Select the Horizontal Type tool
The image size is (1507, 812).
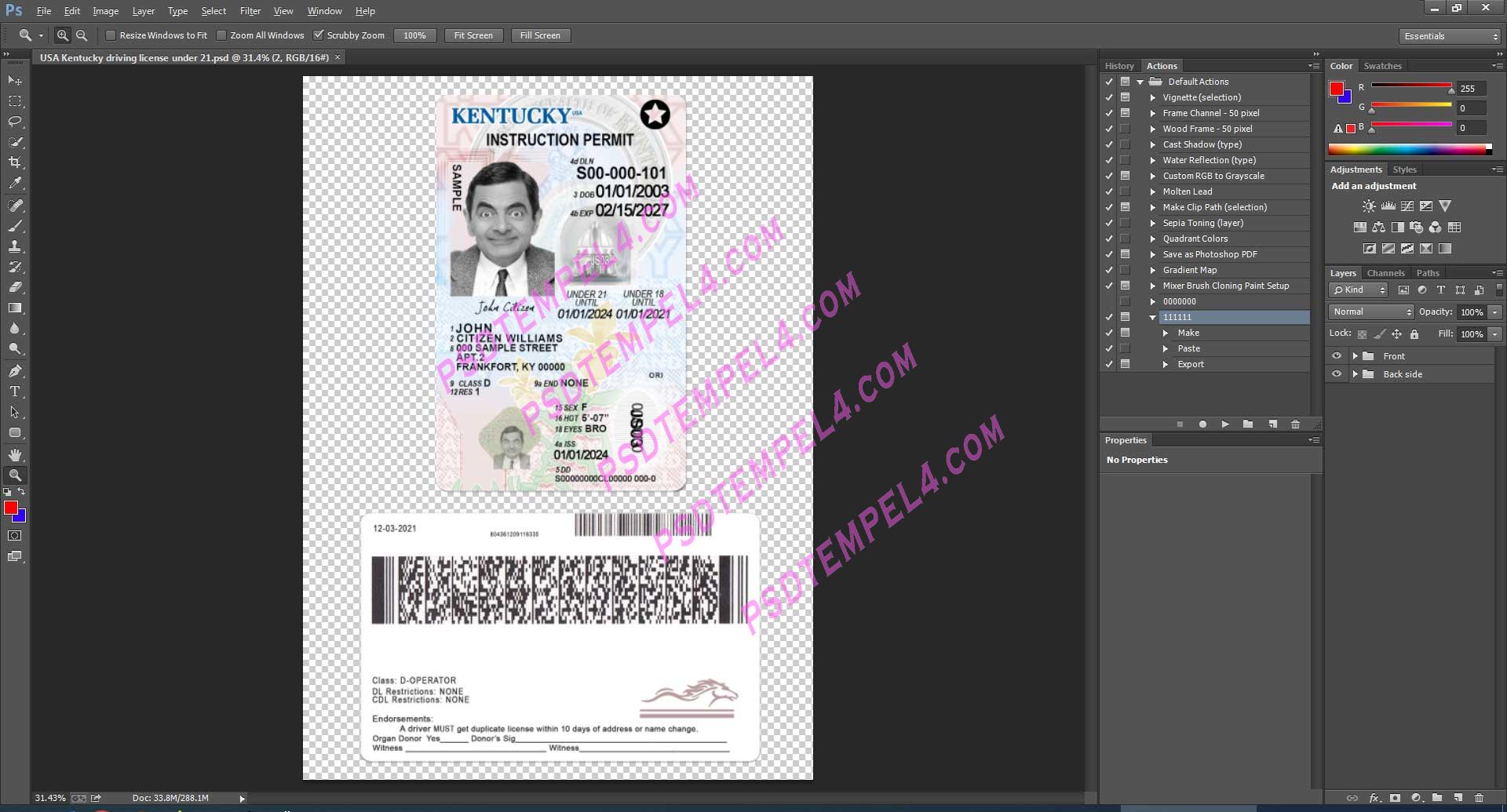pyautogui.click(x=14, y=391)
